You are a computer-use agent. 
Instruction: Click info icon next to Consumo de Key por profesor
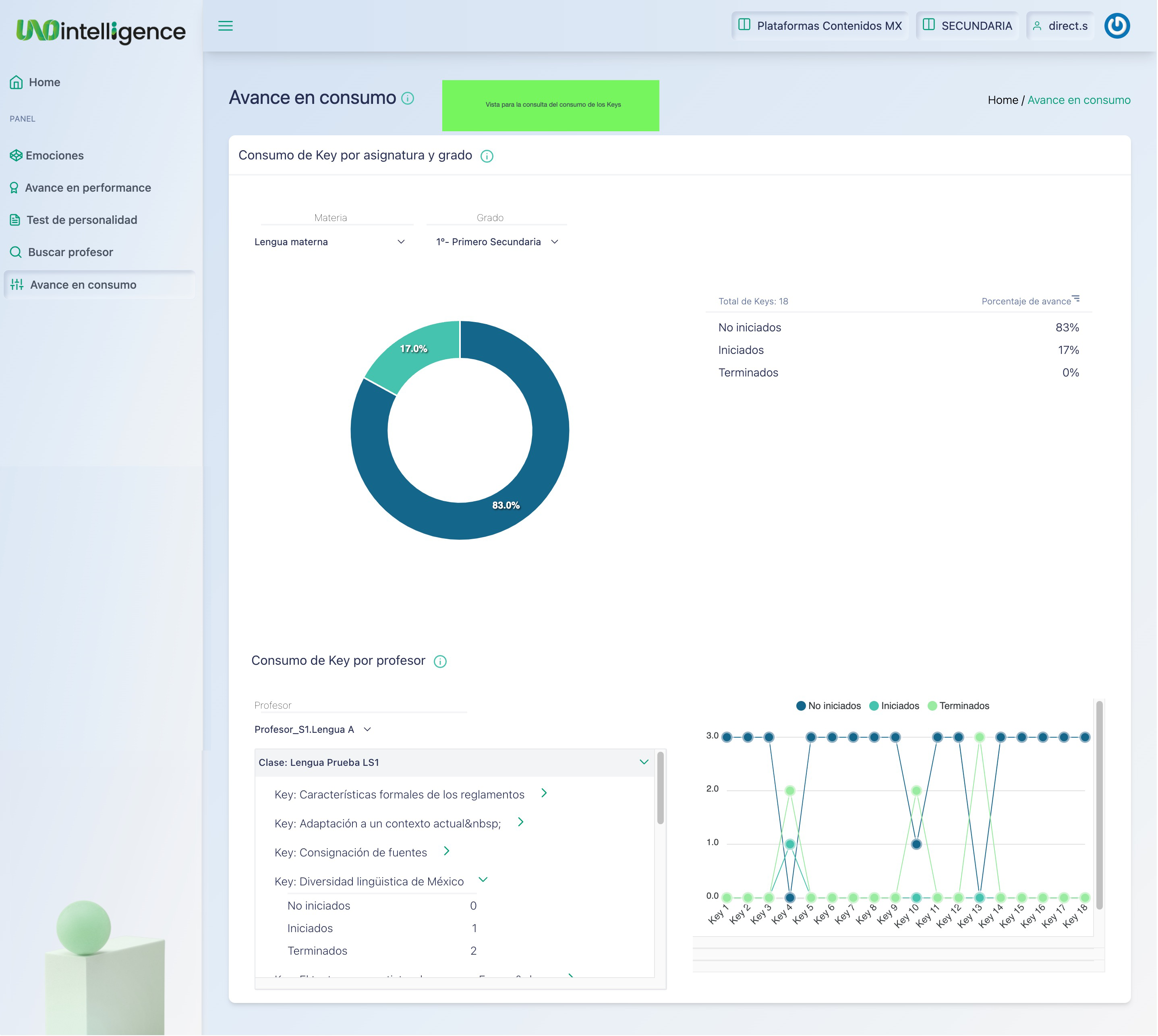pos(440,662)
